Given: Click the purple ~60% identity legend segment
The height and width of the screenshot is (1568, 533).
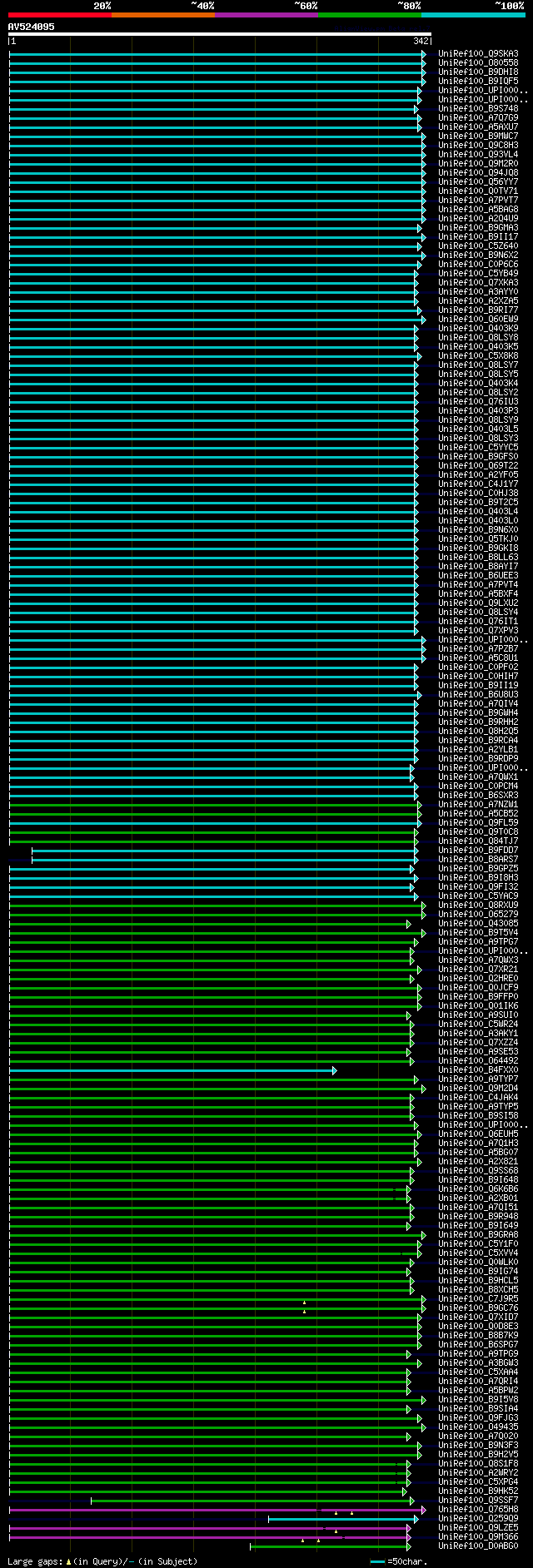Looking at the screenshot, I should tap(266, 15).
